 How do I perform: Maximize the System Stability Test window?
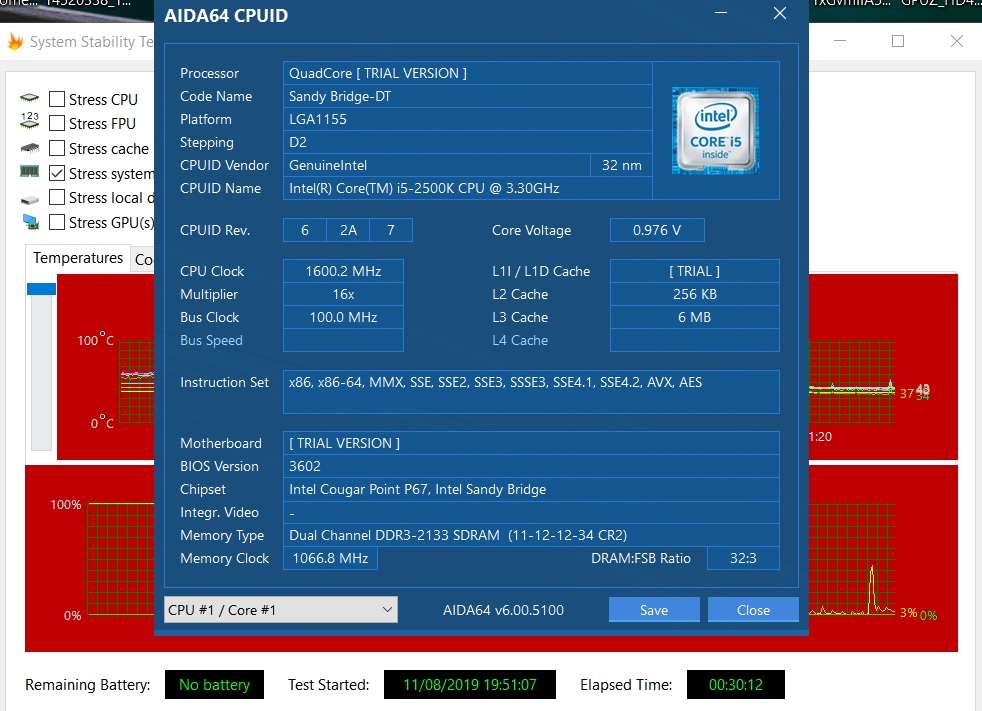[897, 41]
